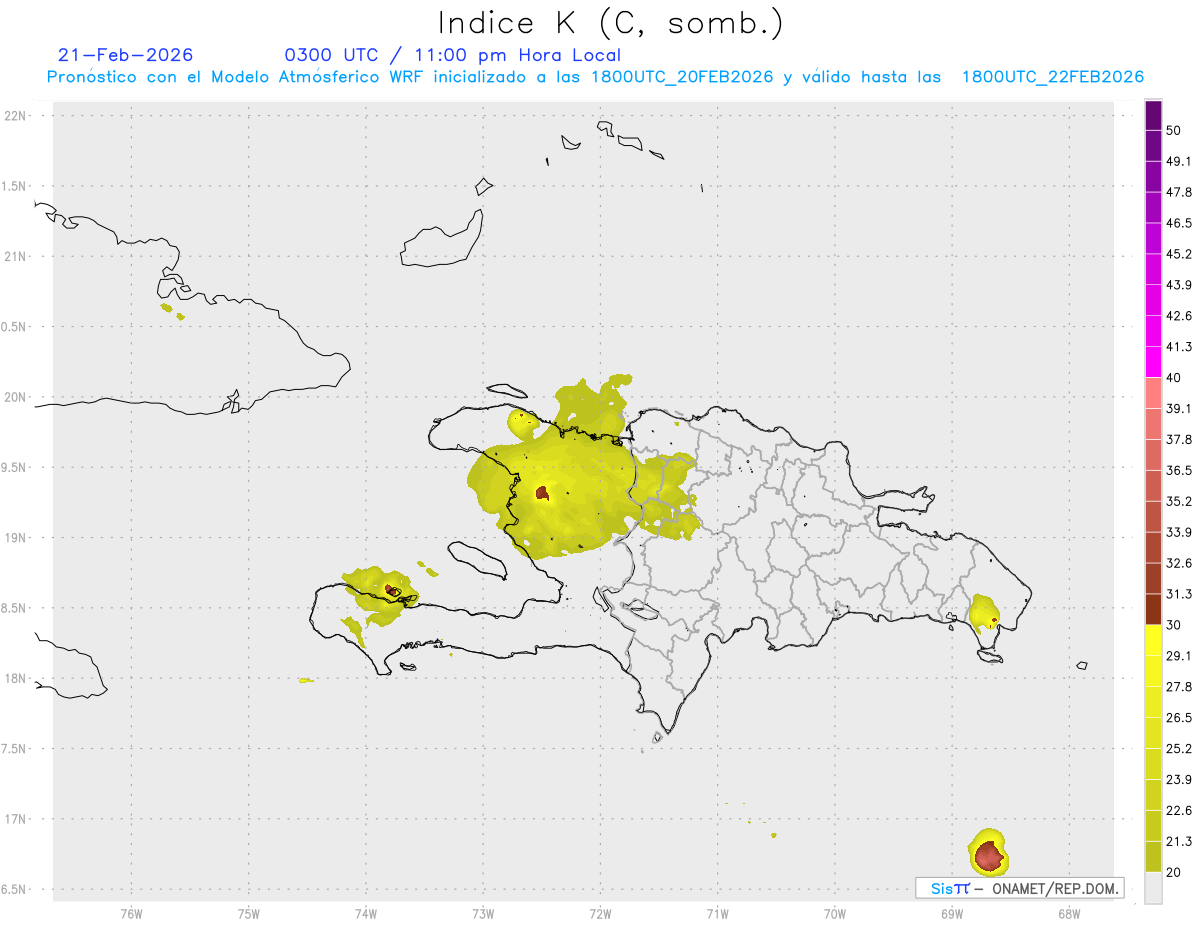Screen dimensions: 1200x927
Task: Click the "27.8" color scale value
Action: (x=1179, y=687)
